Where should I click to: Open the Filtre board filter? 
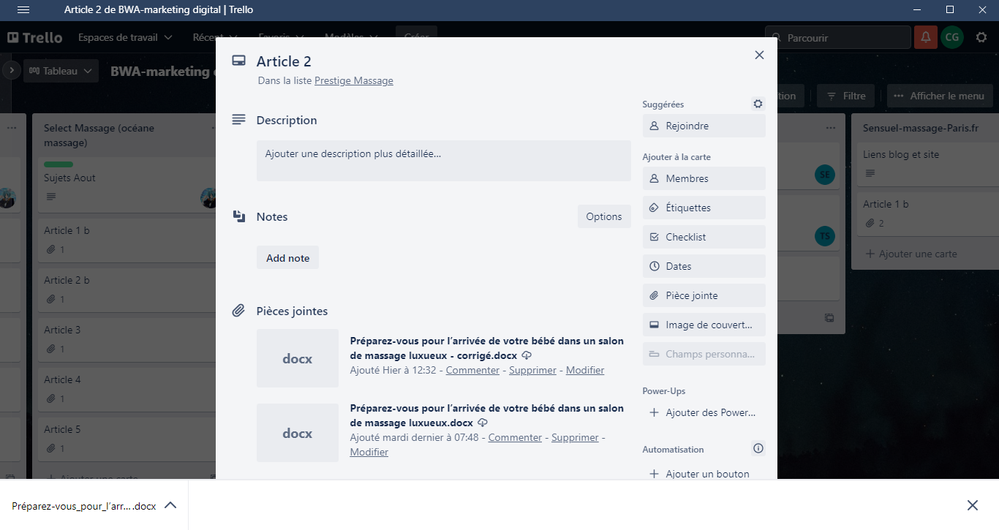click(x=846, y=96)
